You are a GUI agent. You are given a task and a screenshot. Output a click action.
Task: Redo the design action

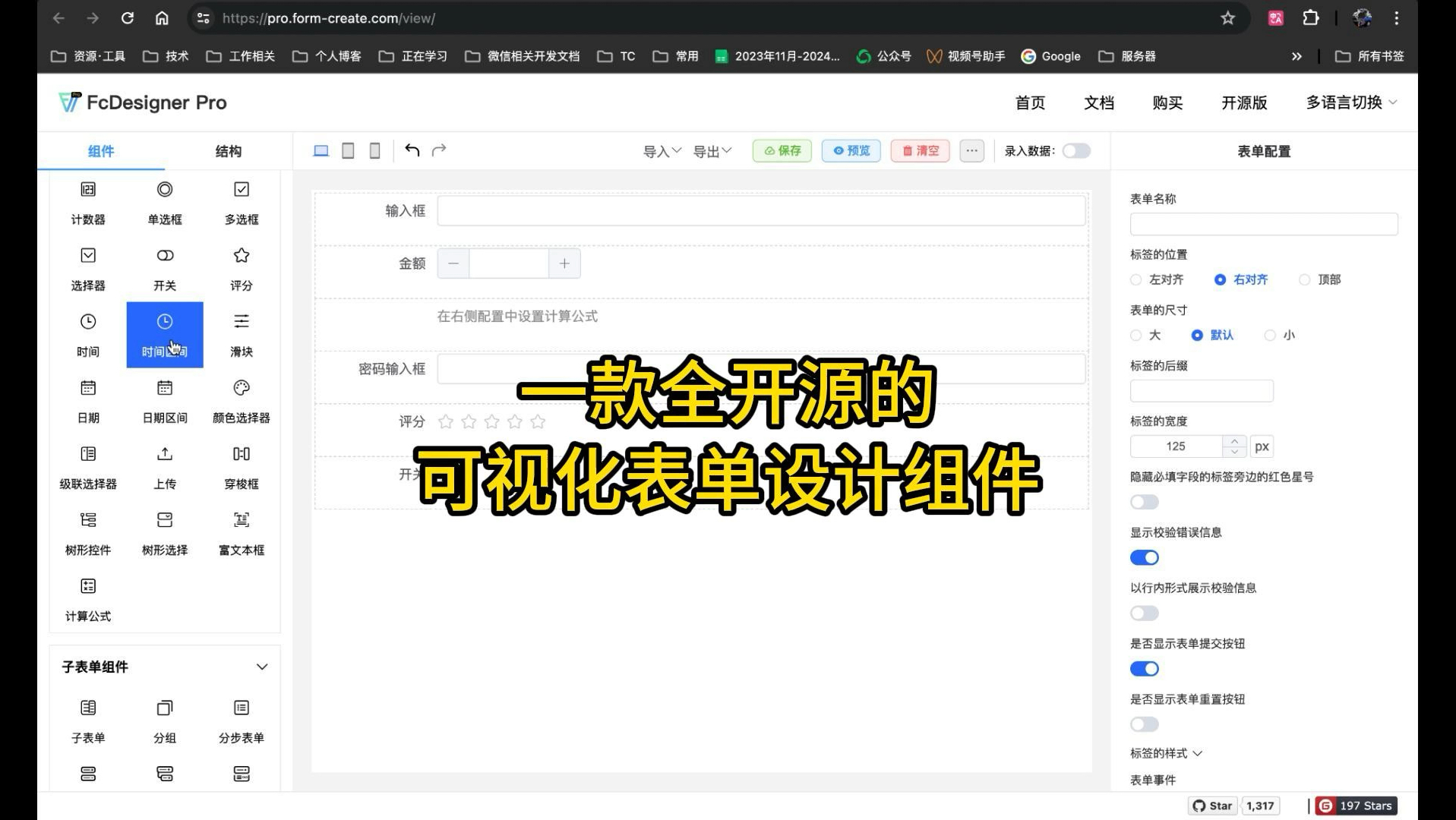click(439, 150)
